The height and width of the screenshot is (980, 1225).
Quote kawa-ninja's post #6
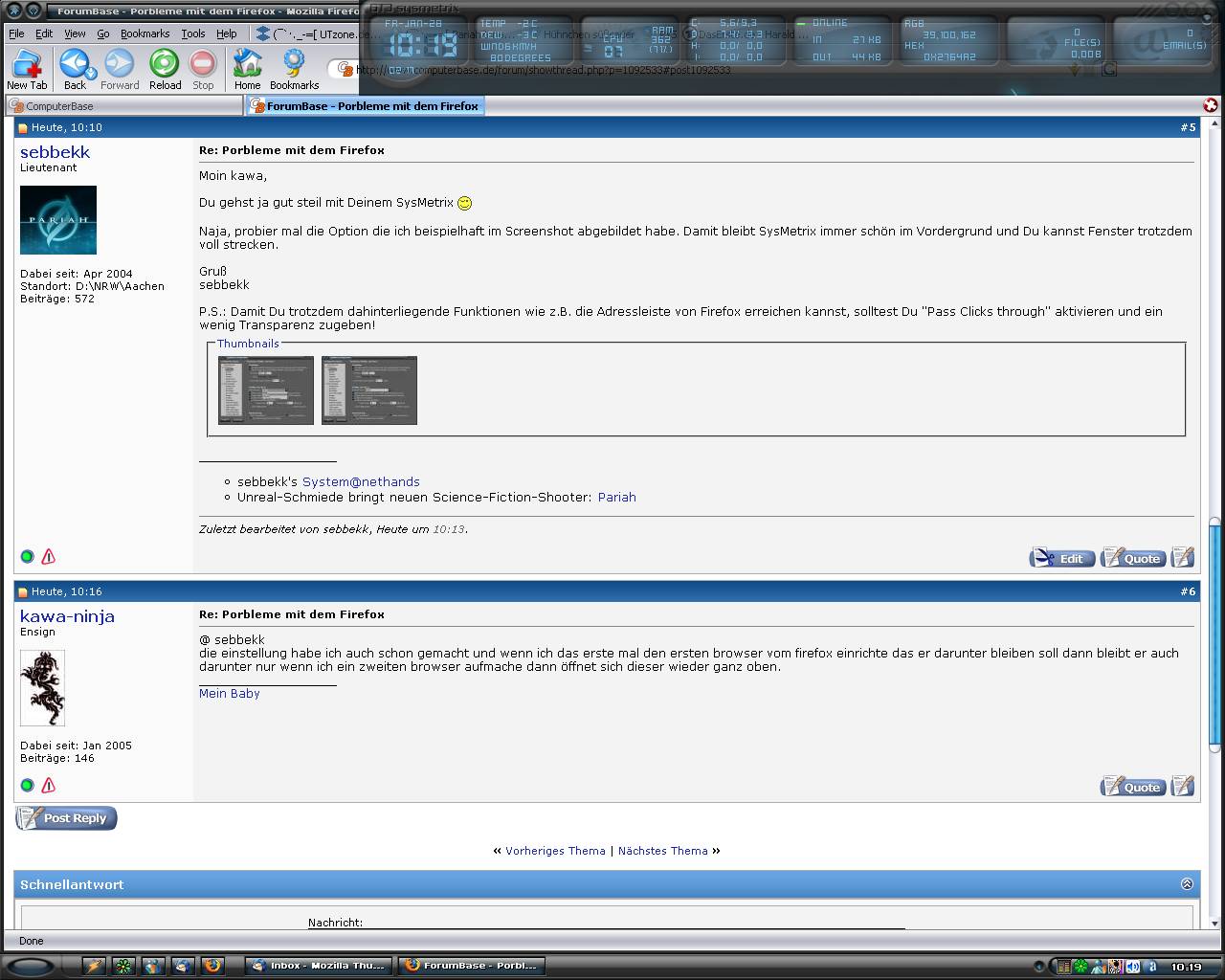pyautogui.click(x=1133, y=787)
